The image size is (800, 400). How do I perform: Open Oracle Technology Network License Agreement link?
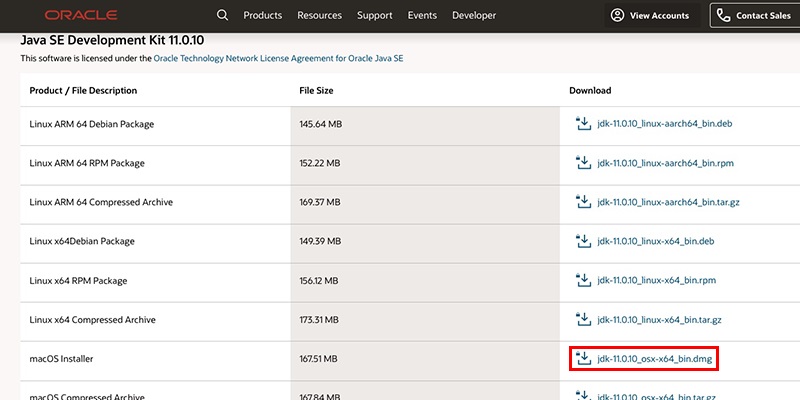[x=278, y=58]
